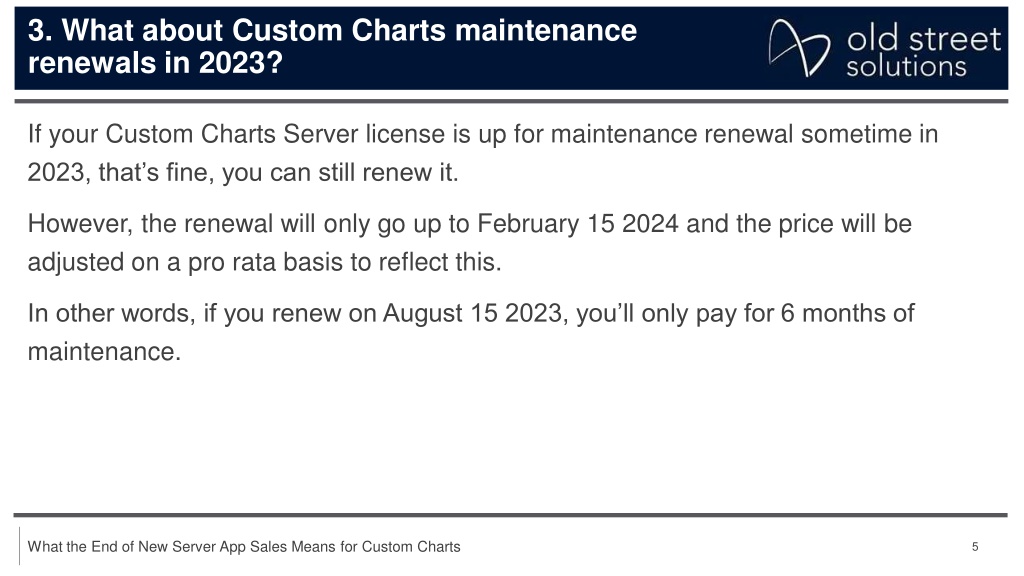Click the footer text about Server App Sales

(244, 547)
